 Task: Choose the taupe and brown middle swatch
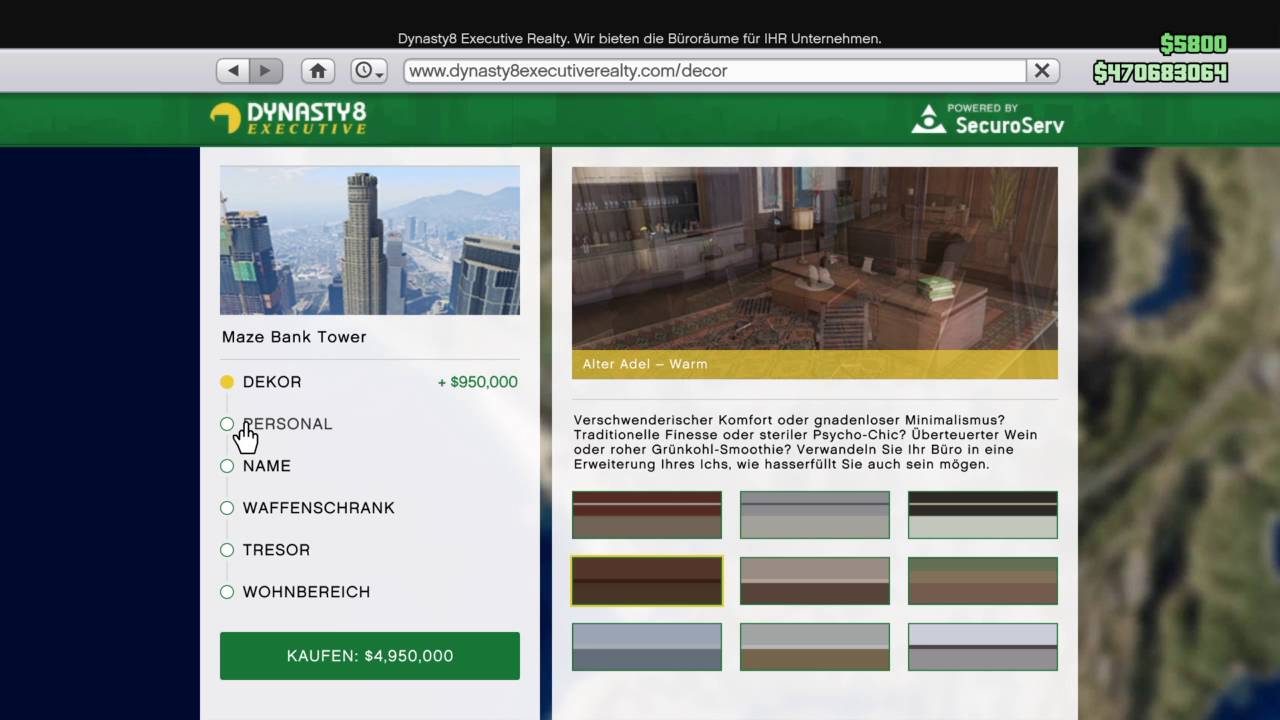click(815, 581)
